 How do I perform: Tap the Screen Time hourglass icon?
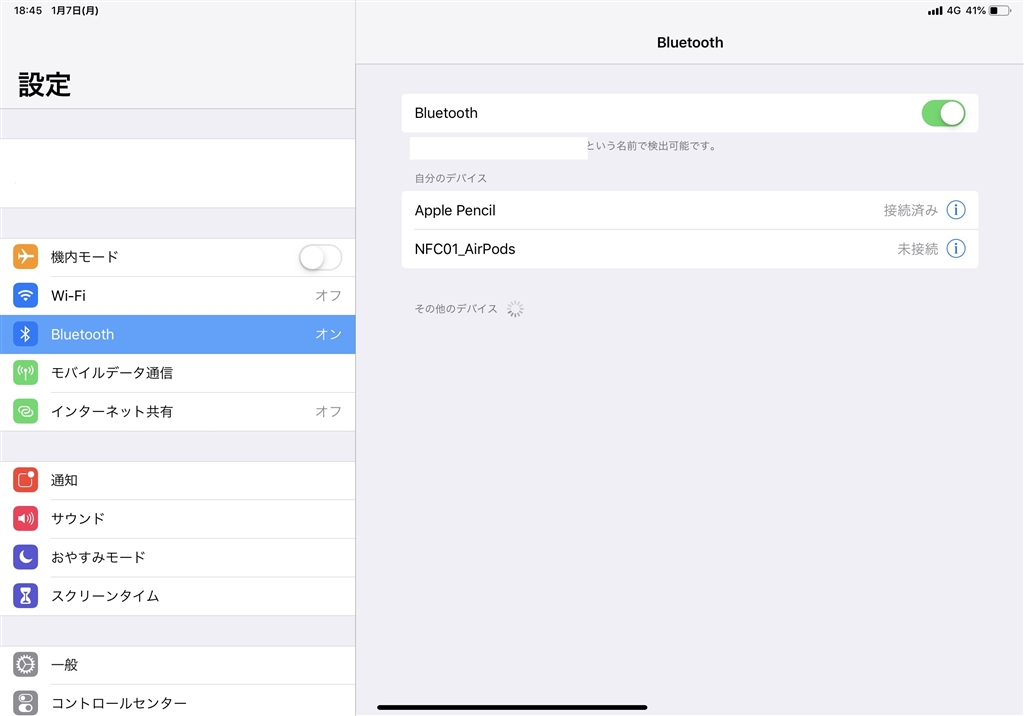pos(25,596)
